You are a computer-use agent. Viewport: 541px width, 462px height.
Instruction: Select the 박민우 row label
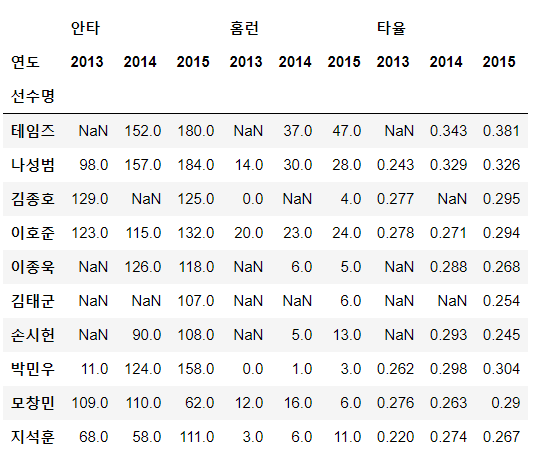(33, 369)
